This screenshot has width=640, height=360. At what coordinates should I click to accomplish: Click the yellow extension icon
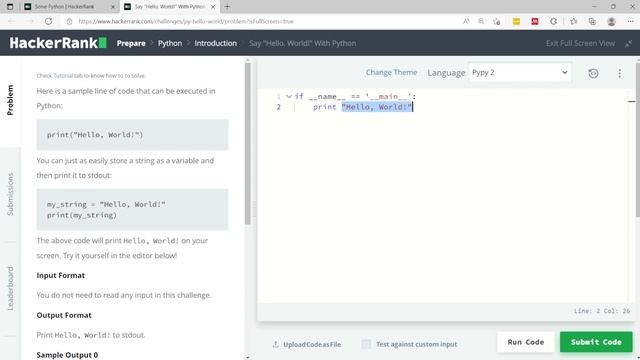point(516,21)
